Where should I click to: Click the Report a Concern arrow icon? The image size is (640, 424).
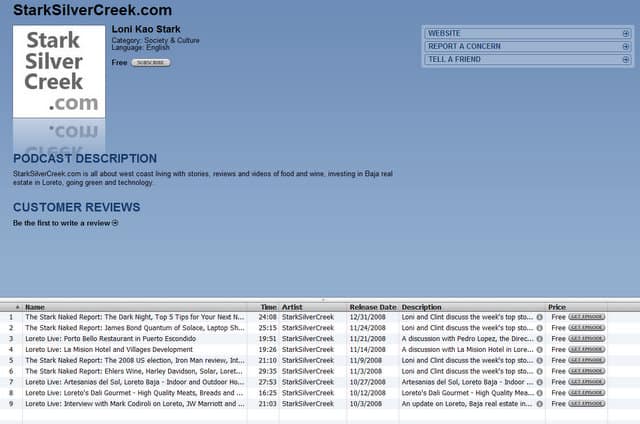coord(625,46)
